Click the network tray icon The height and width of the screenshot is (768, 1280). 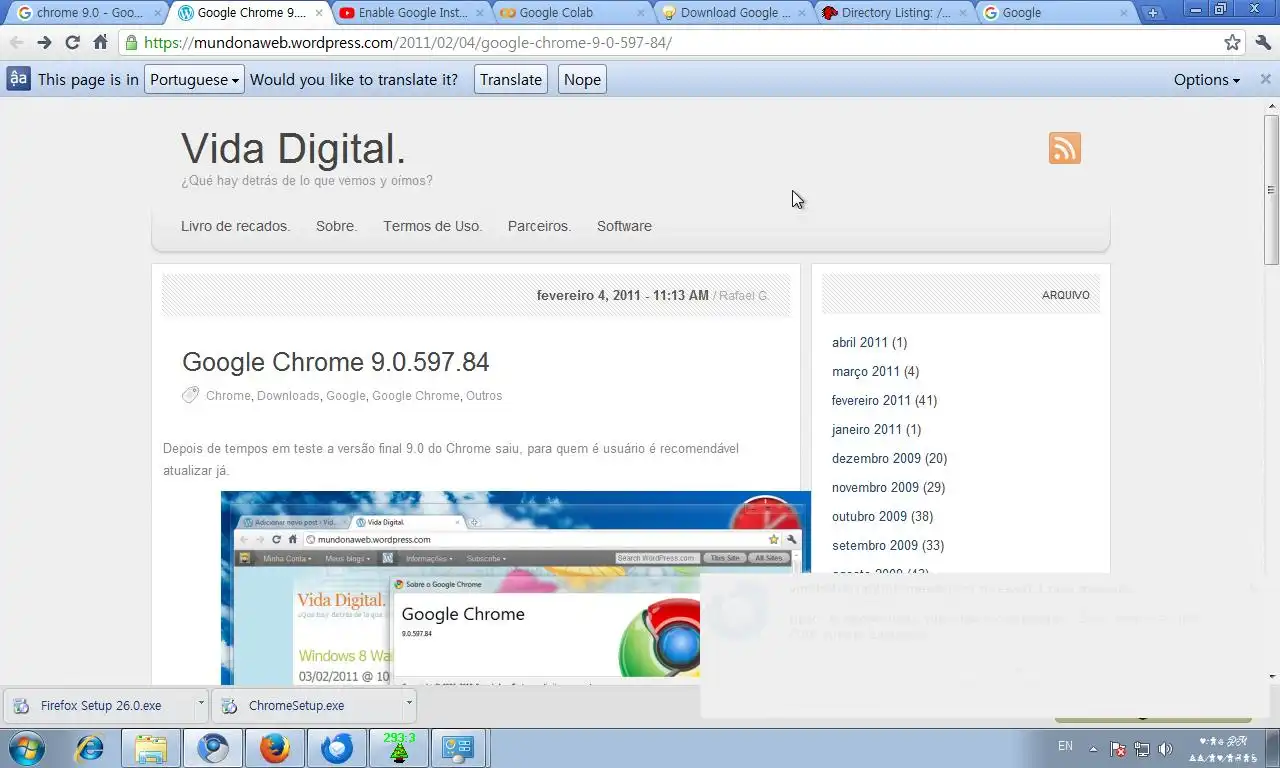1142,749
